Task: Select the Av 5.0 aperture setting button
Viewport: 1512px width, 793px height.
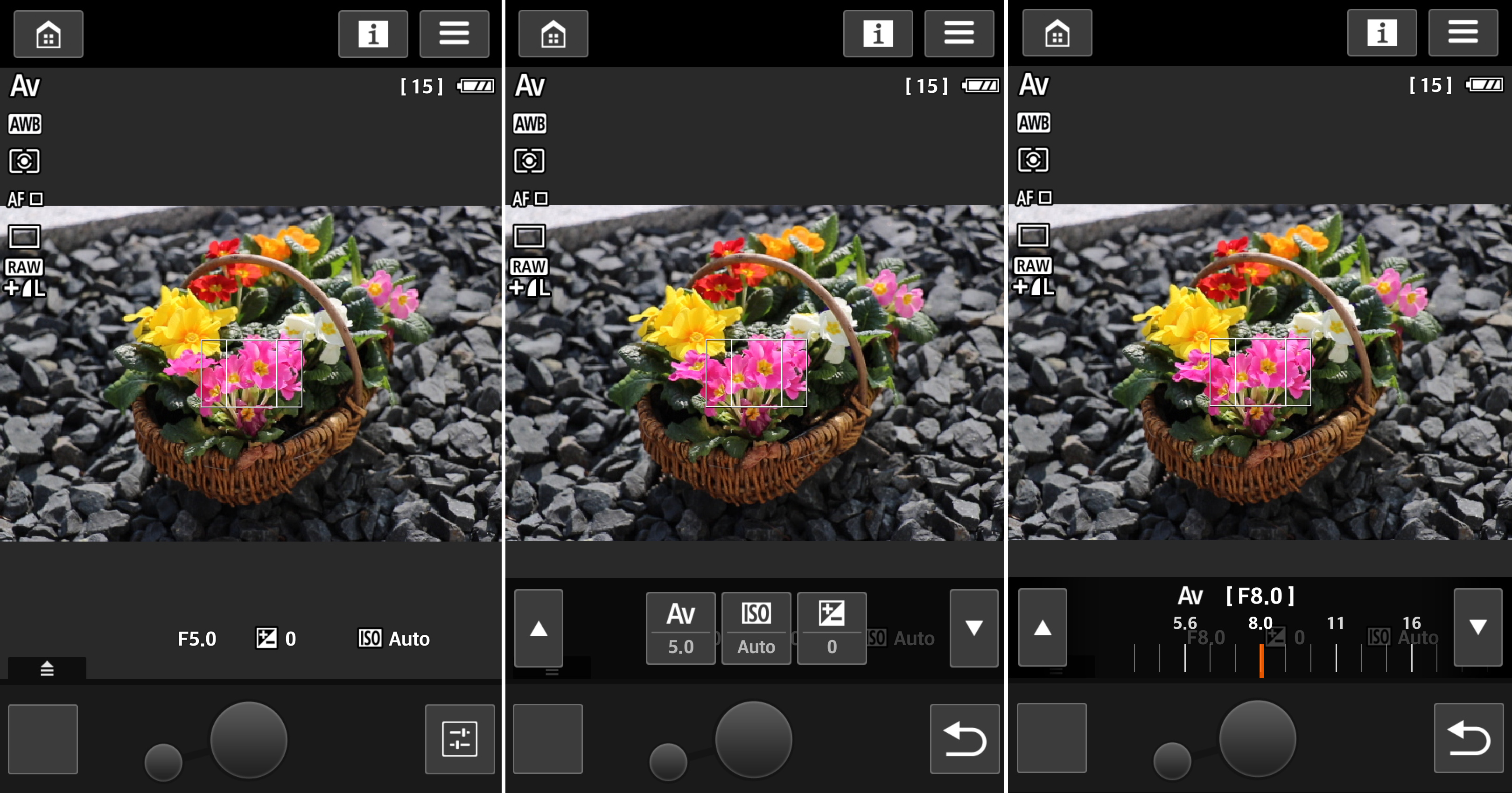Action: pos(680,628)
